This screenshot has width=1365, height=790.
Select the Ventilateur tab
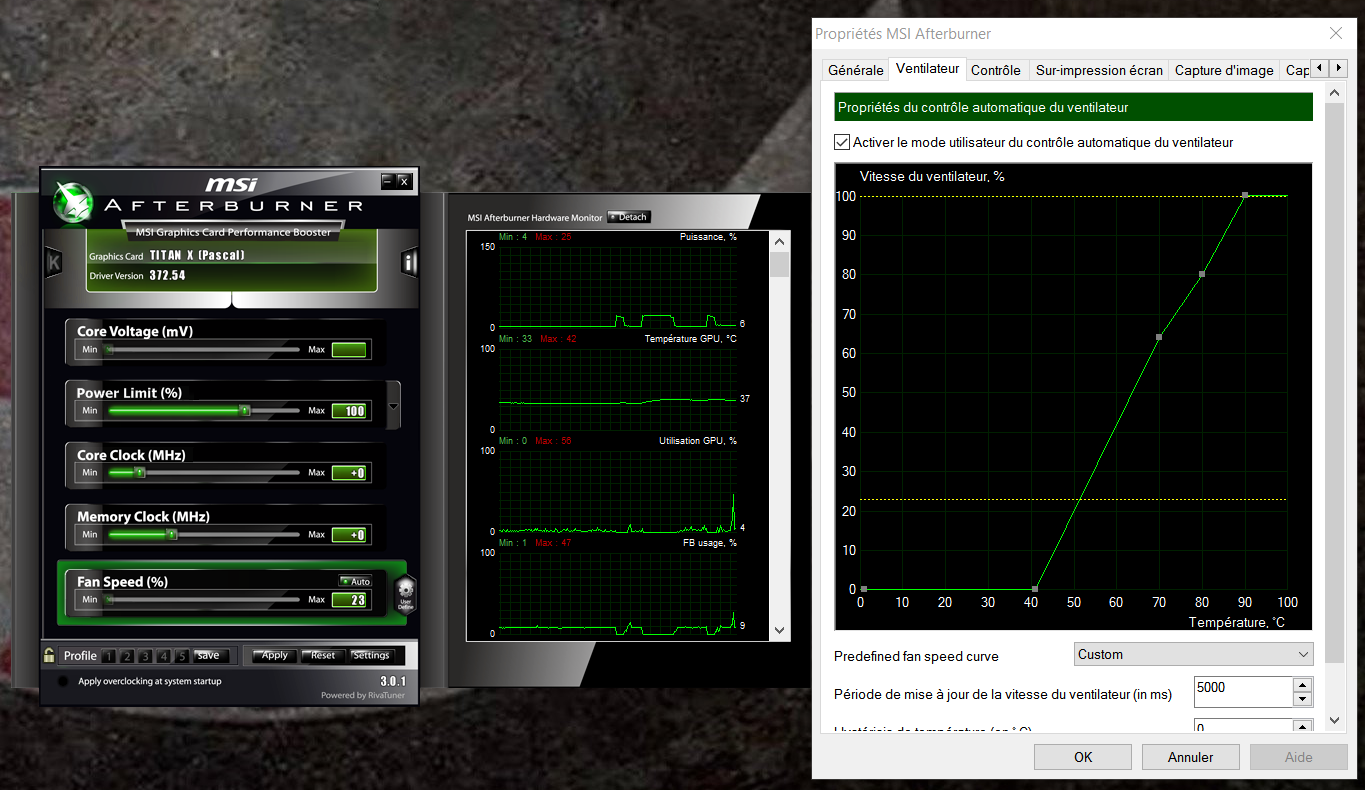[928, 69]
